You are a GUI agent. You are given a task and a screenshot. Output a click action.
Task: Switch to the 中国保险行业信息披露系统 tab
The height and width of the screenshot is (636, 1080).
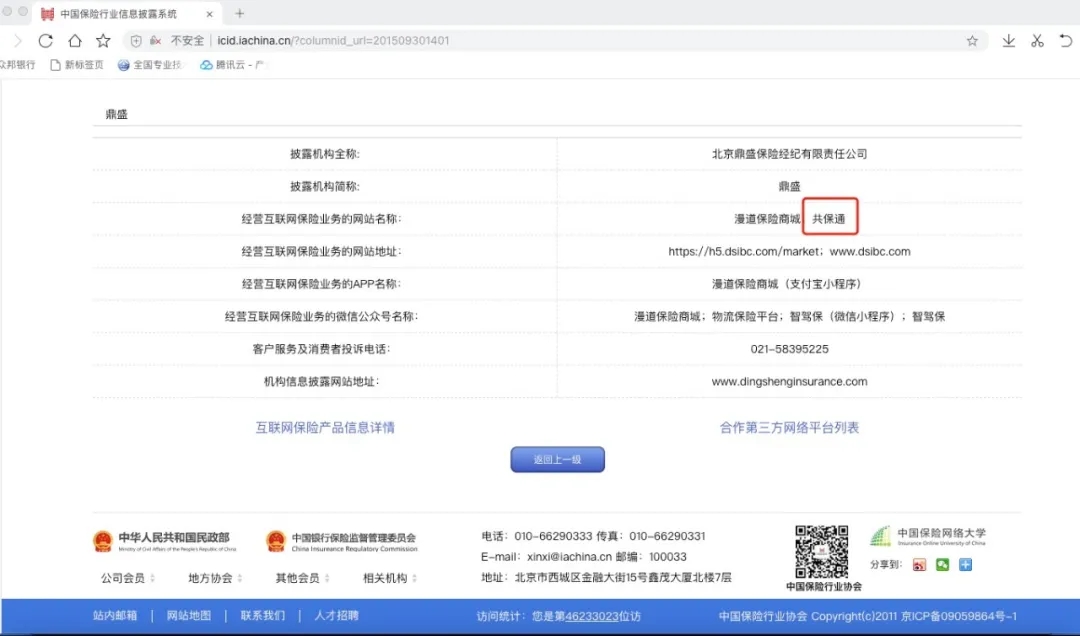127,14
